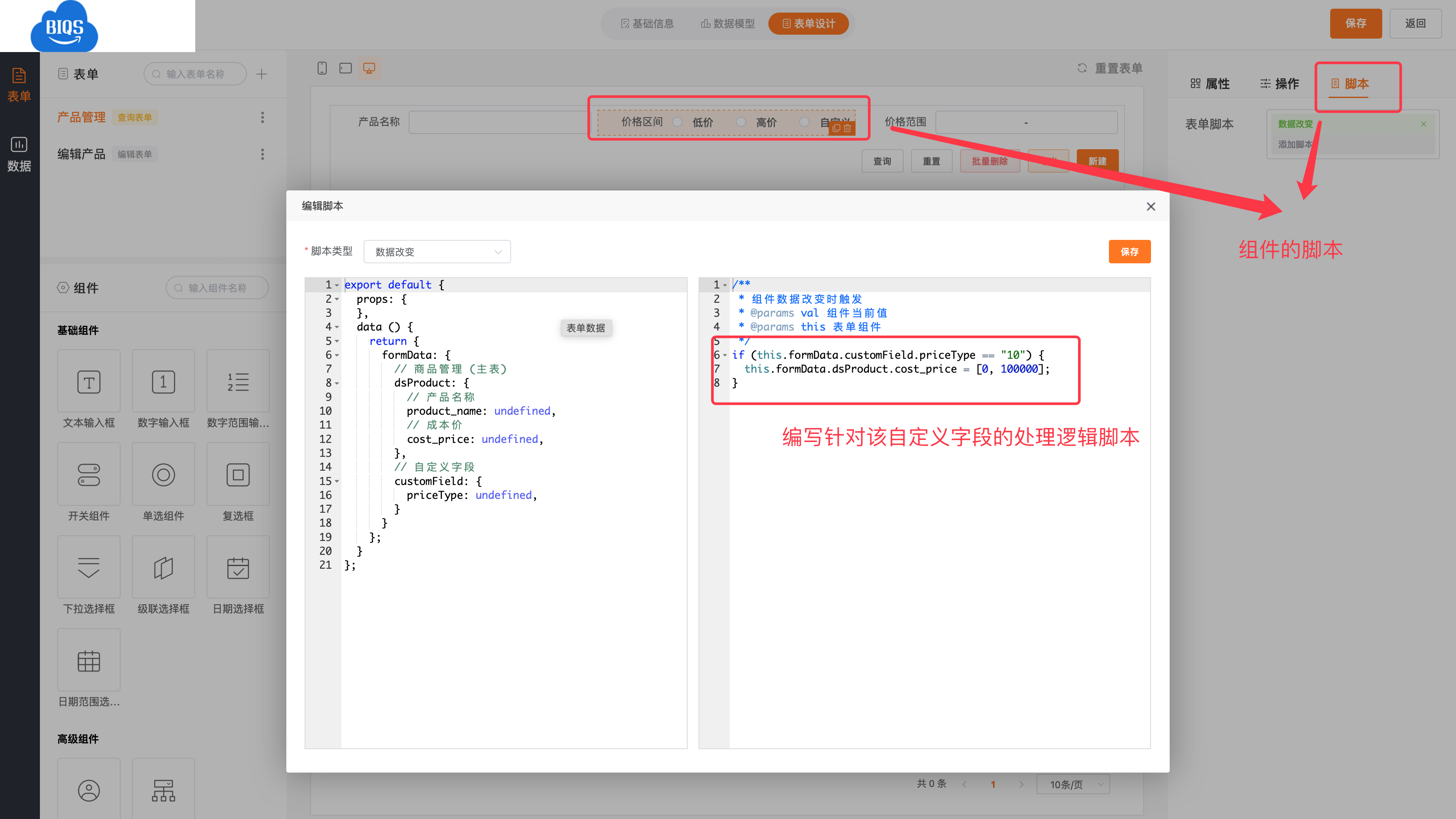Remove the 数据改变 script tag
Screen dimensions: 1456x819
(1424, 124)
